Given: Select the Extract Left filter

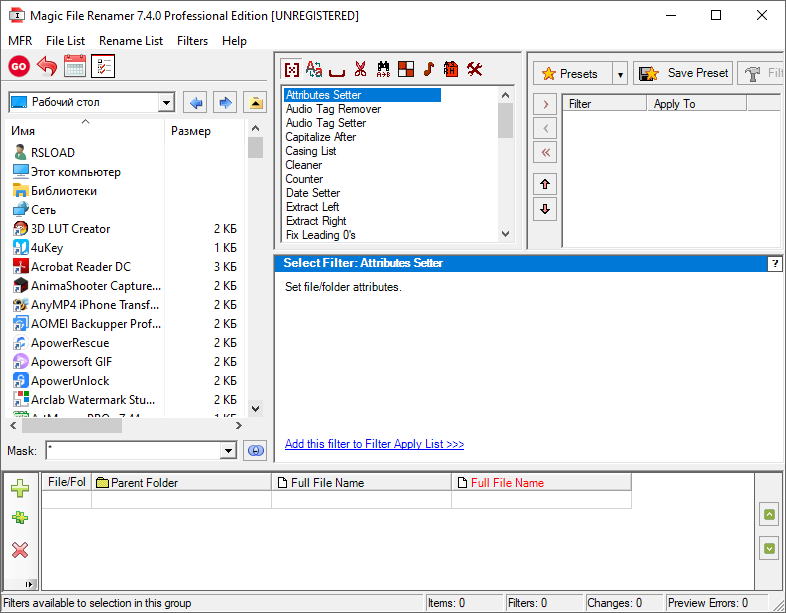Looking at the screenshot, I should 312,207.
